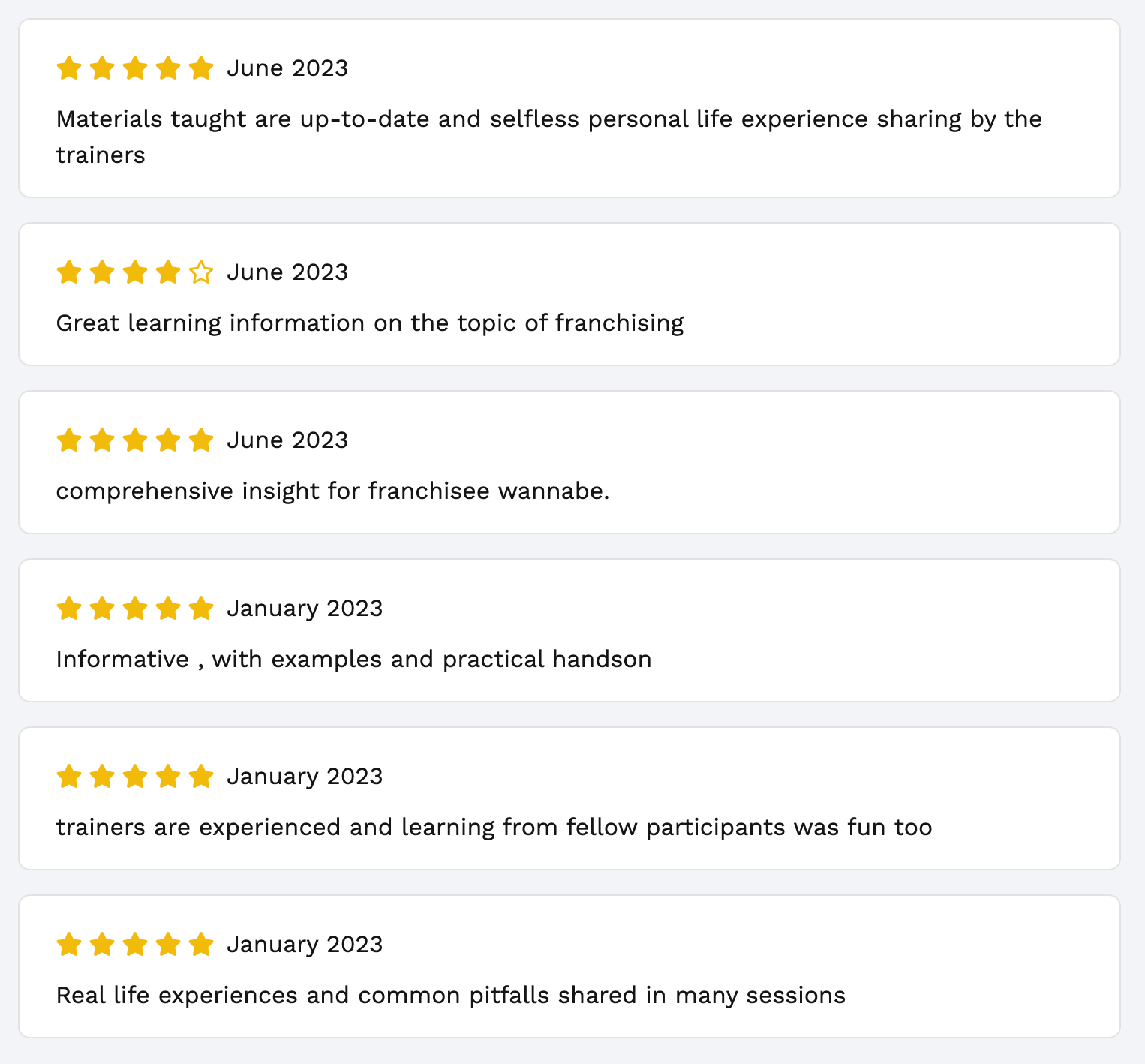
Task: Click first star of the "Materials taught" review
Action: [68, 68]
